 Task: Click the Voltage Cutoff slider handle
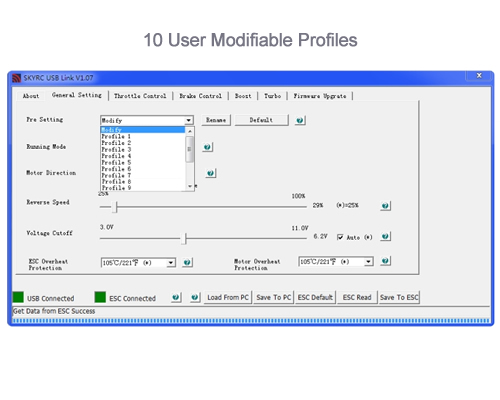(x=185, y=238)
